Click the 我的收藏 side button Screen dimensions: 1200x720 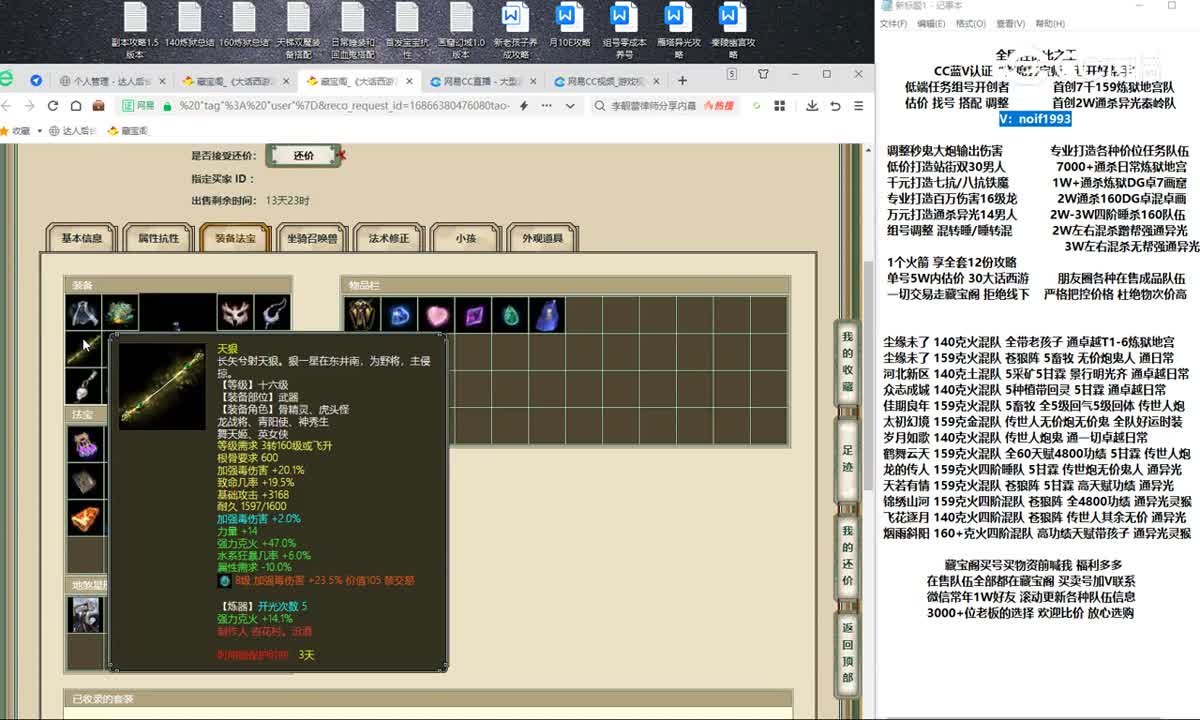(x=847, y=362)
